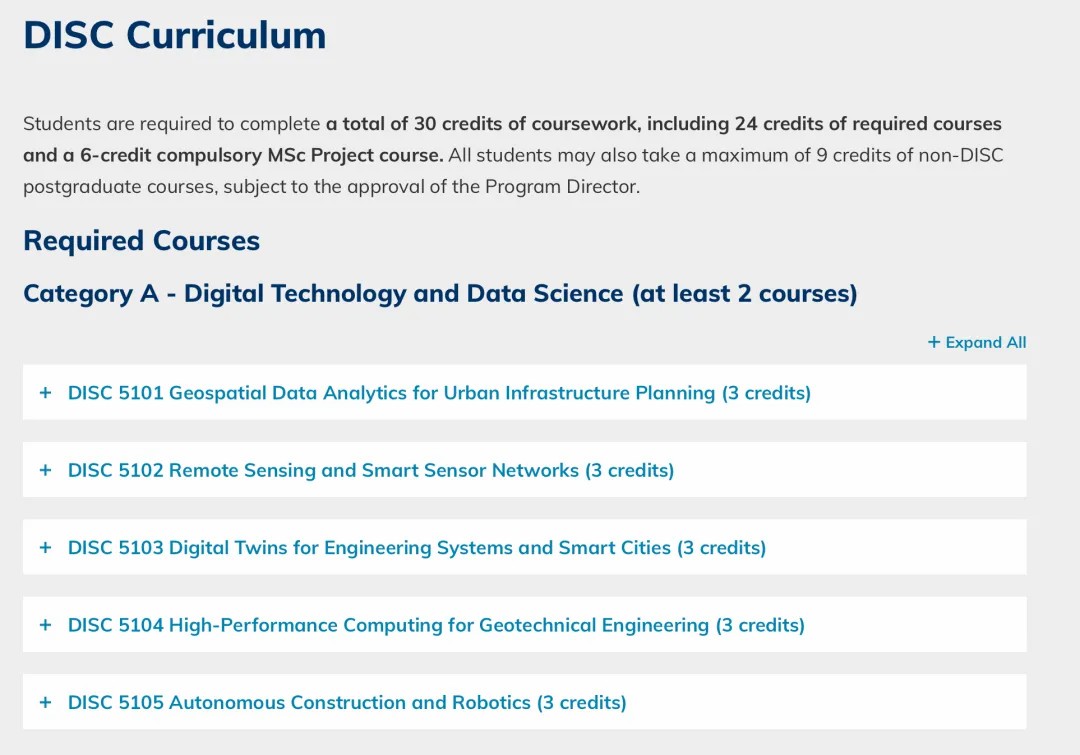
Task: Click the "(3 credits)" label on DISC 5105
Action: [x=582, y=703]
